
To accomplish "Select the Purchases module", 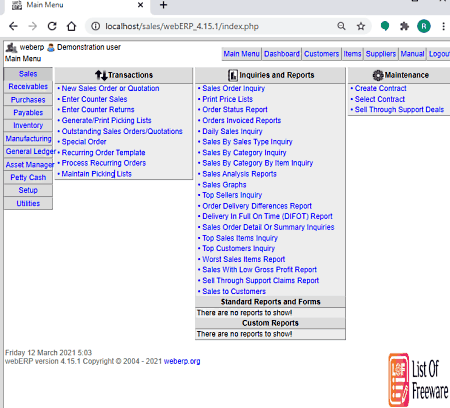I will click(x=28, y=100).
